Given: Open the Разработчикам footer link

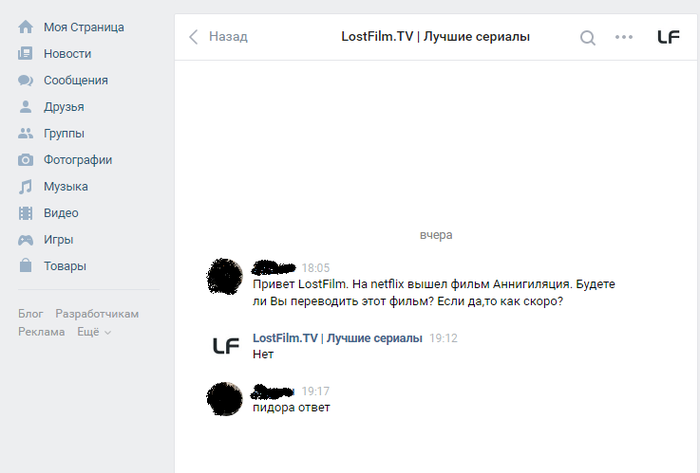Looking at the screenshot, I should click(97, 314).
